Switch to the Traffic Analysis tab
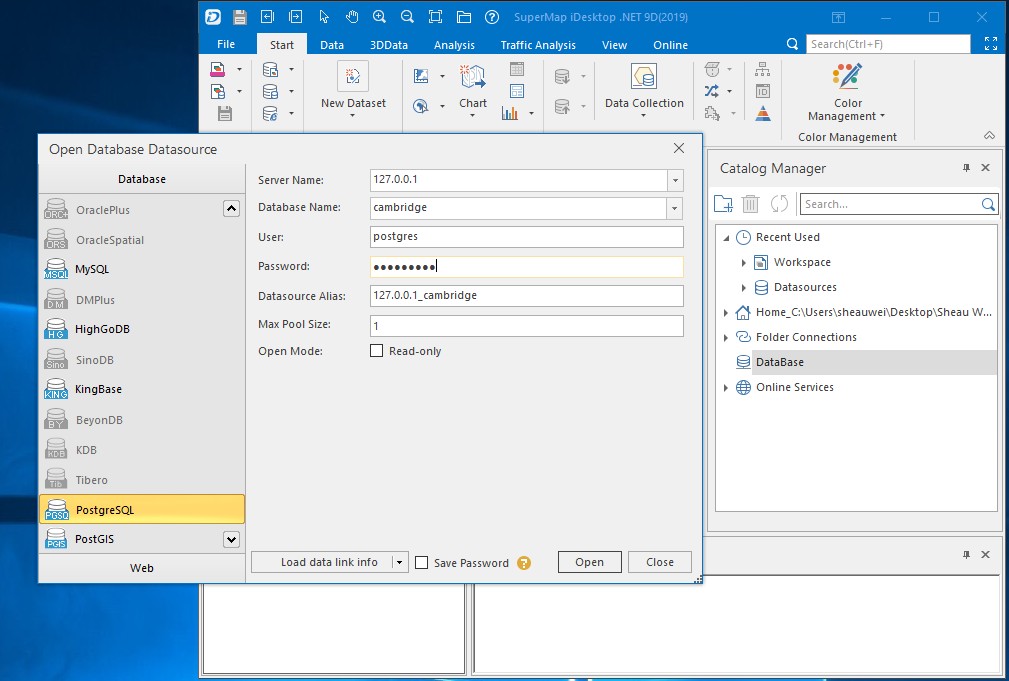The height and width of the screenshot is (681, 1009). [x=538, y=45]
